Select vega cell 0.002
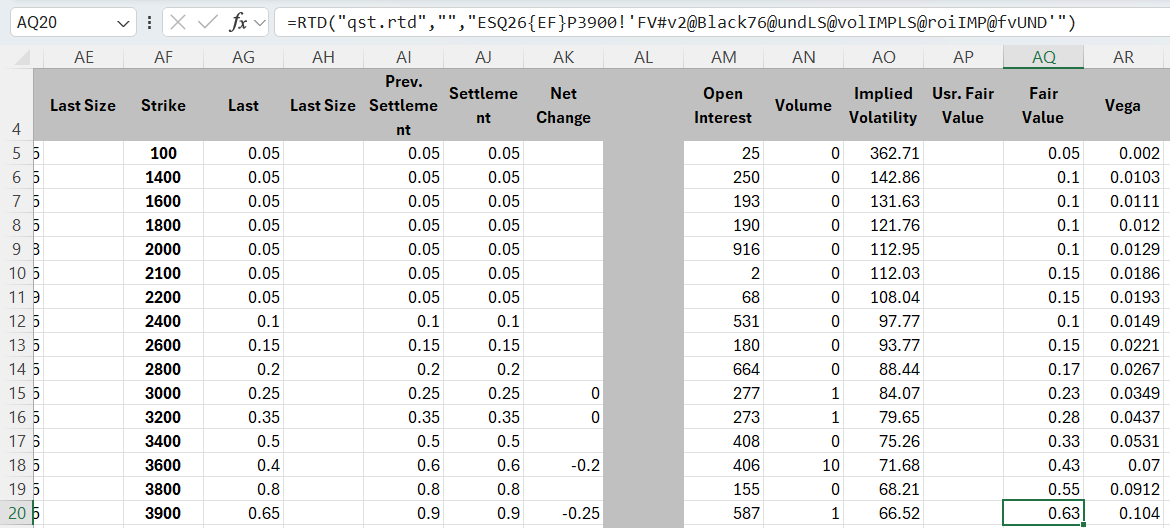 (1123, 154)
